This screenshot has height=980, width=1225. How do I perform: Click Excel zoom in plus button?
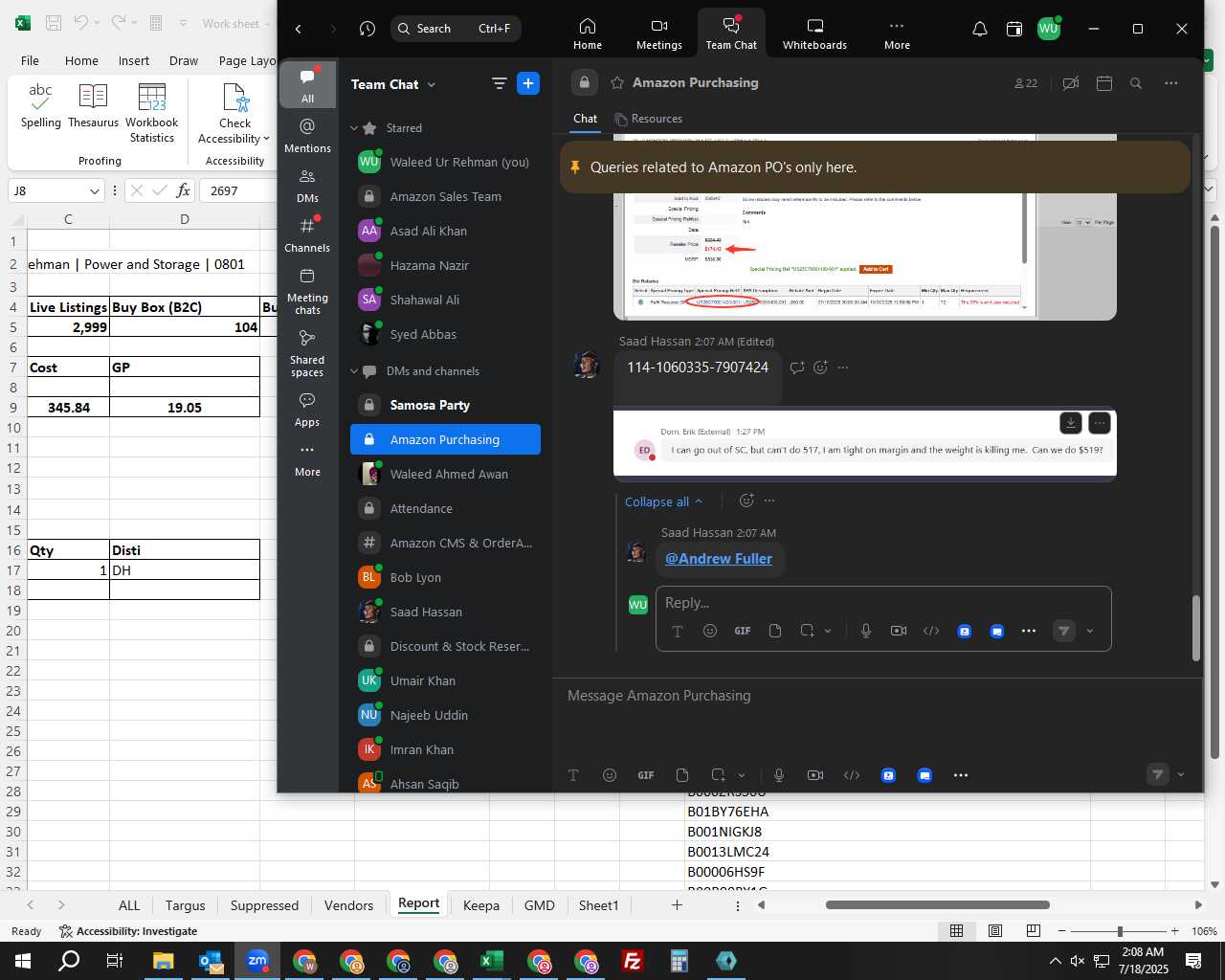point(1175,931)
